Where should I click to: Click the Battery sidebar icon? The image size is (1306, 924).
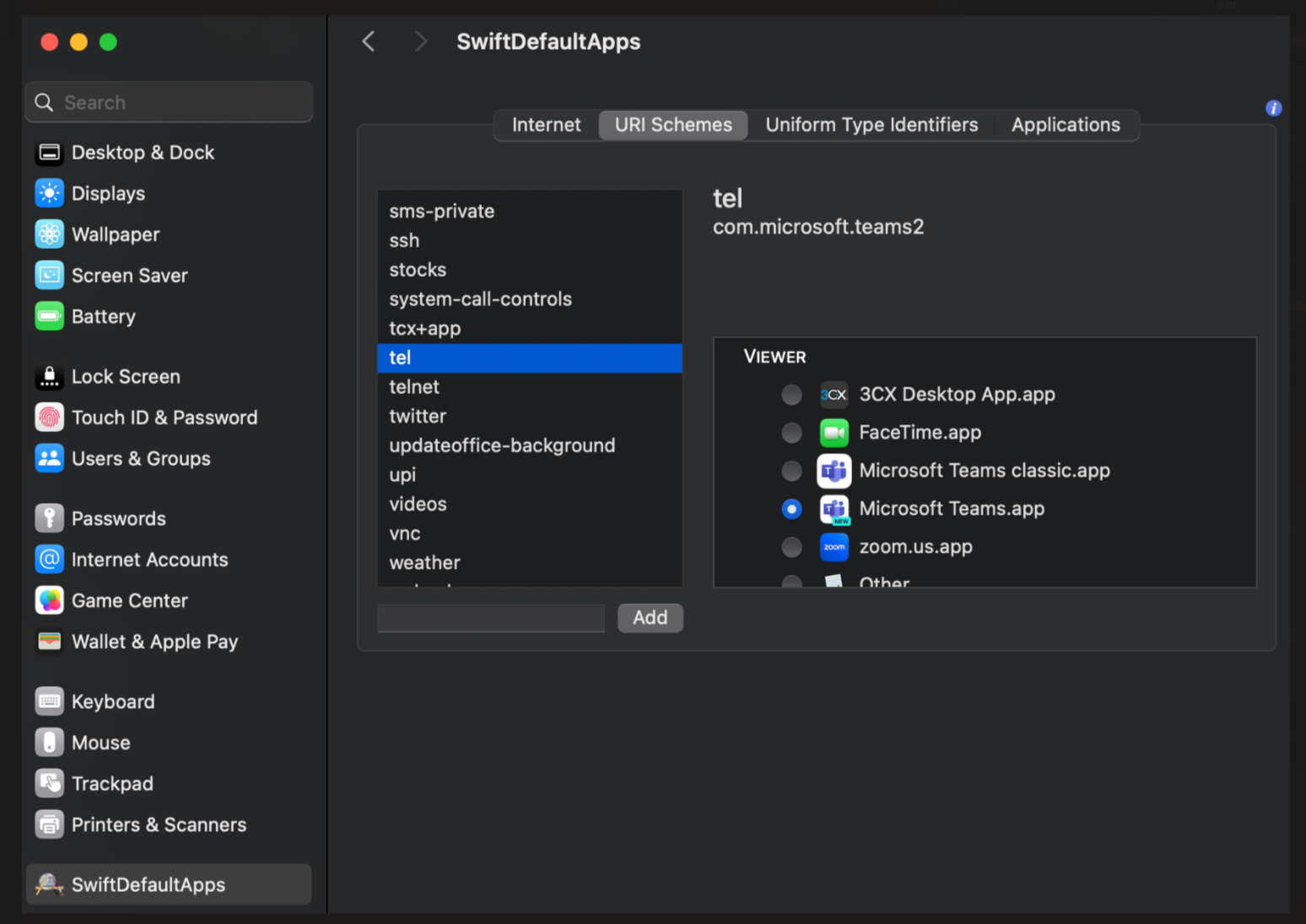coord(50,316)
